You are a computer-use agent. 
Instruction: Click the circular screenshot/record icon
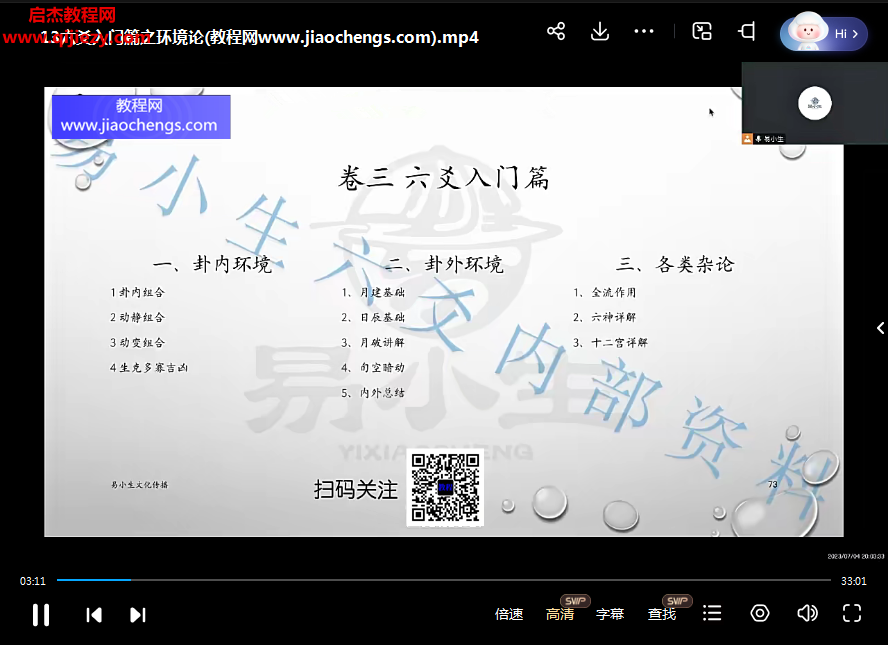(x=759, y=613)
